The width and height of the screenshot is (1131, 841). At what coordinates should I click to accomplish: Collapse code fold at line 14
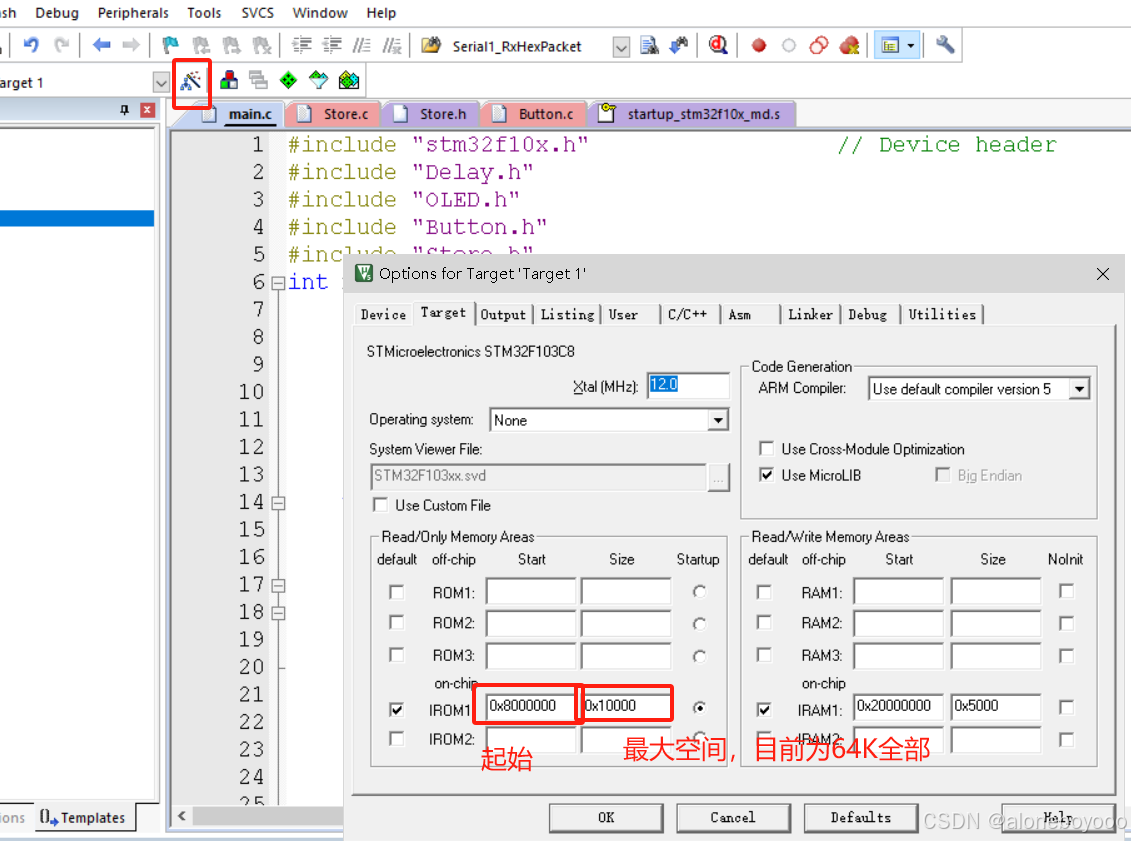point(278,503)
